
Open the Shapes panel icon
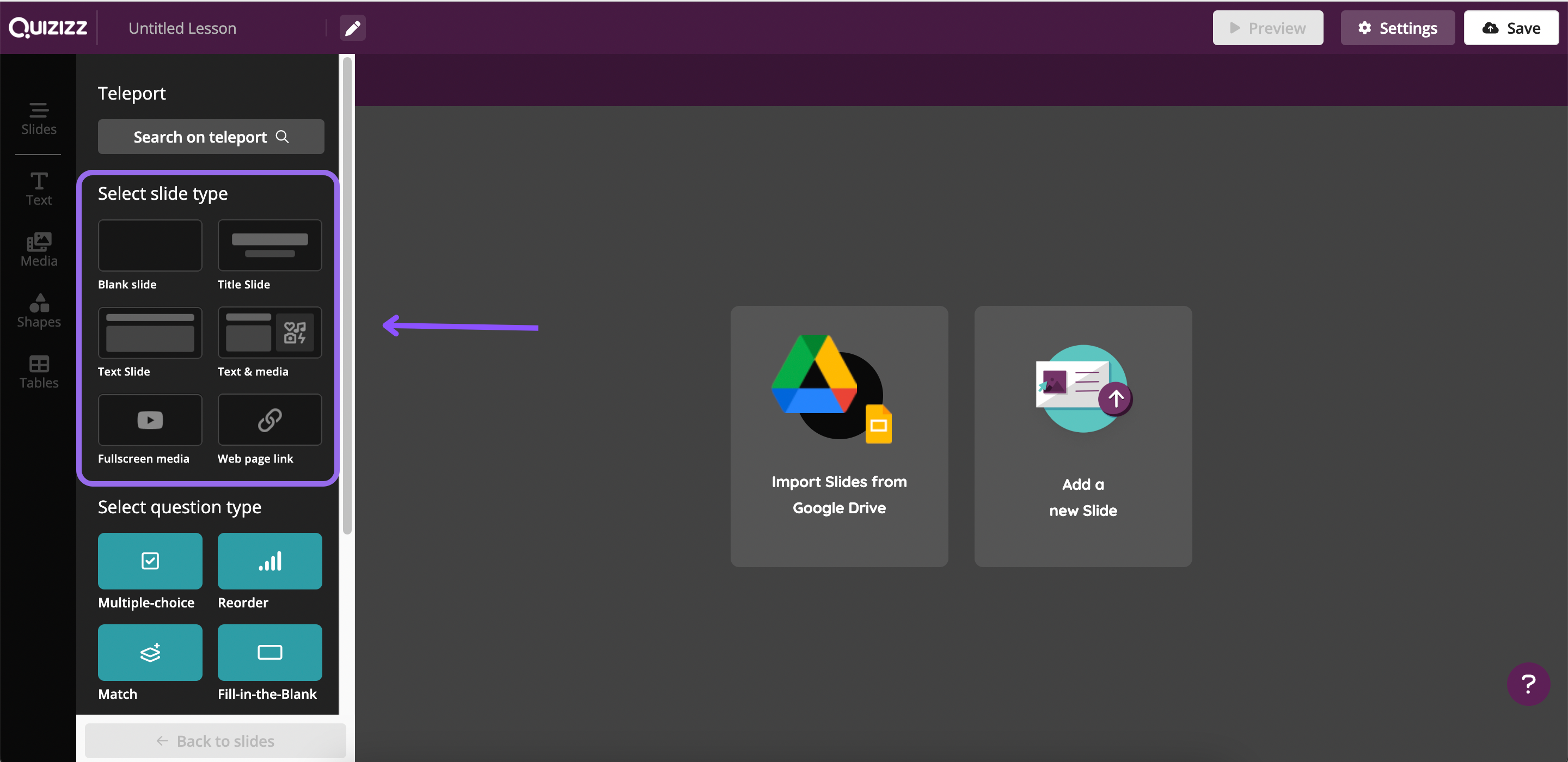pos(38,310)
